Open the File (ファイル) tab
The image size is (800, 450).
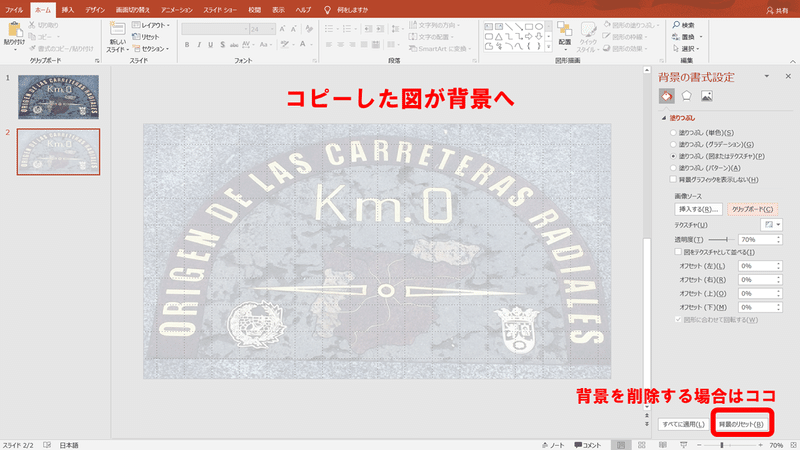click(14, 10)
